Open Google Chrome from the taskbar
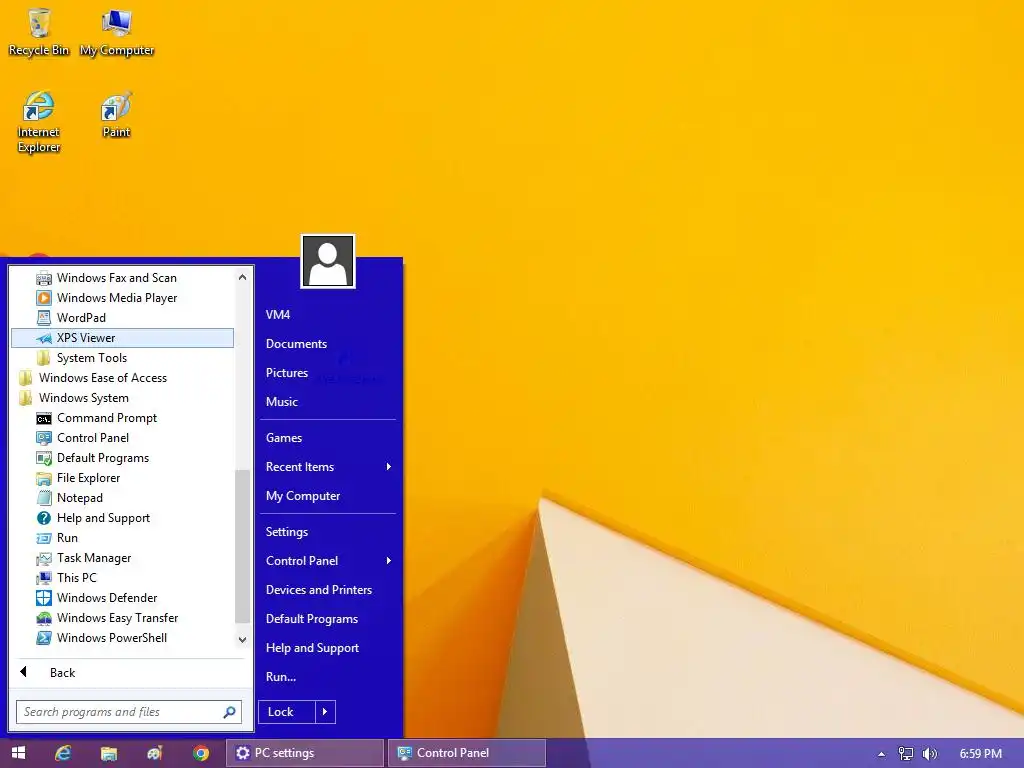Screen dimensions: 1024x768 [201, 753]
